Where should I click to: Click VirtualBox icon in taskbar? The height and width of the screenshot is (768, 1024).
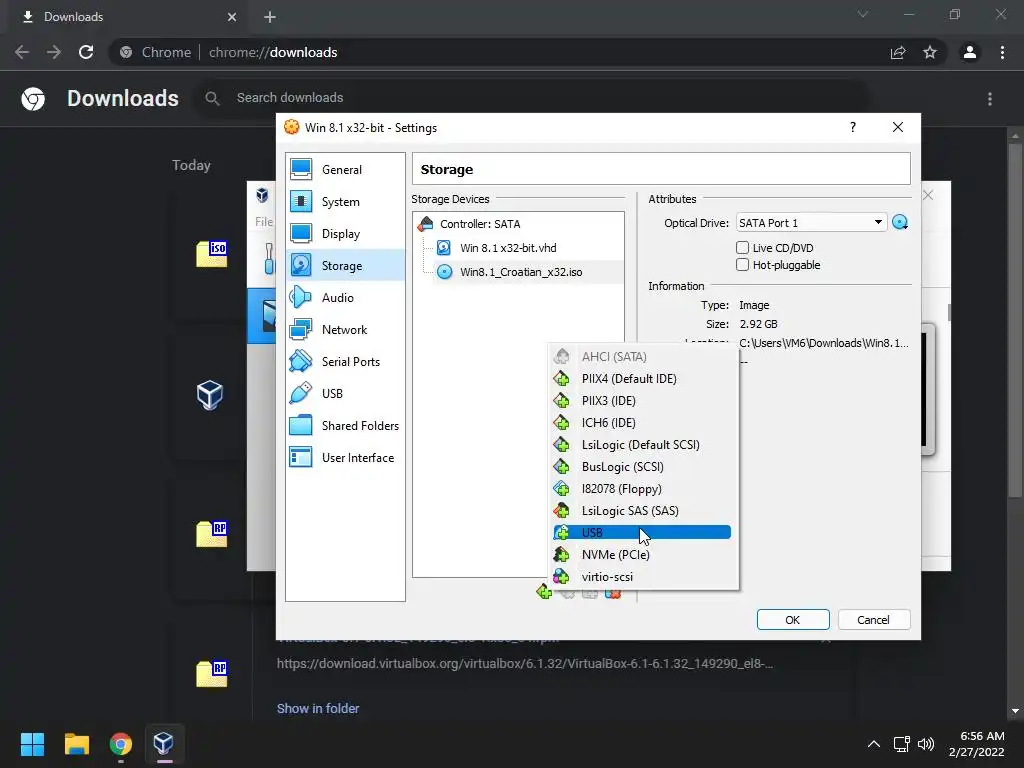point(163,744)
